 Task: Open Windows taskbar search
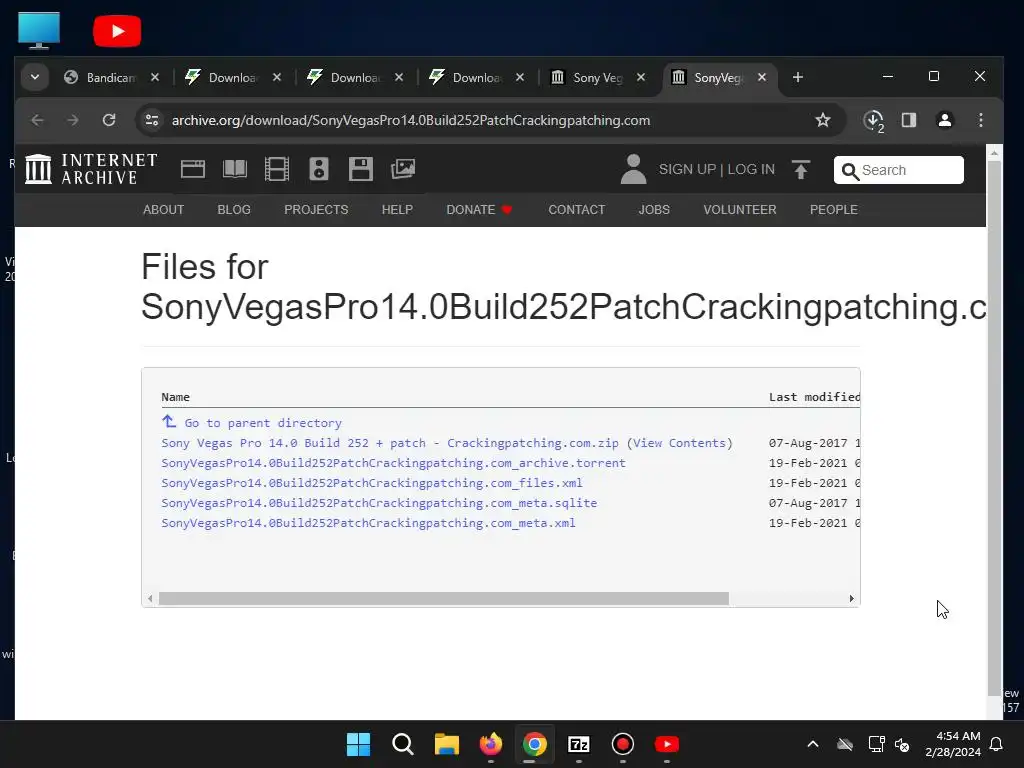tap(402, 744)
